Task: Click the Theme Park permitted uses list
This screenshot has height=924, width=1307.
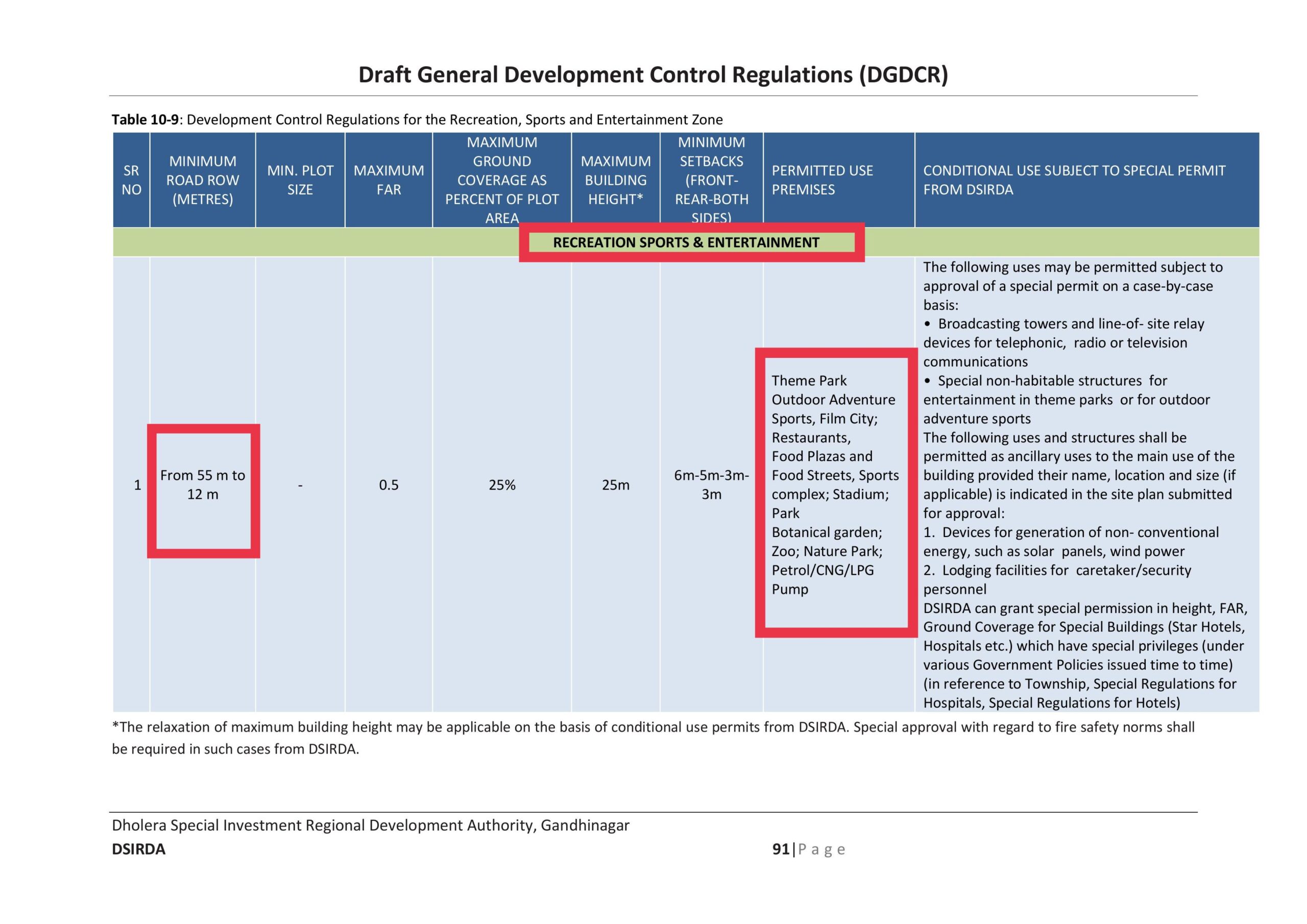Action: [834, 484]
